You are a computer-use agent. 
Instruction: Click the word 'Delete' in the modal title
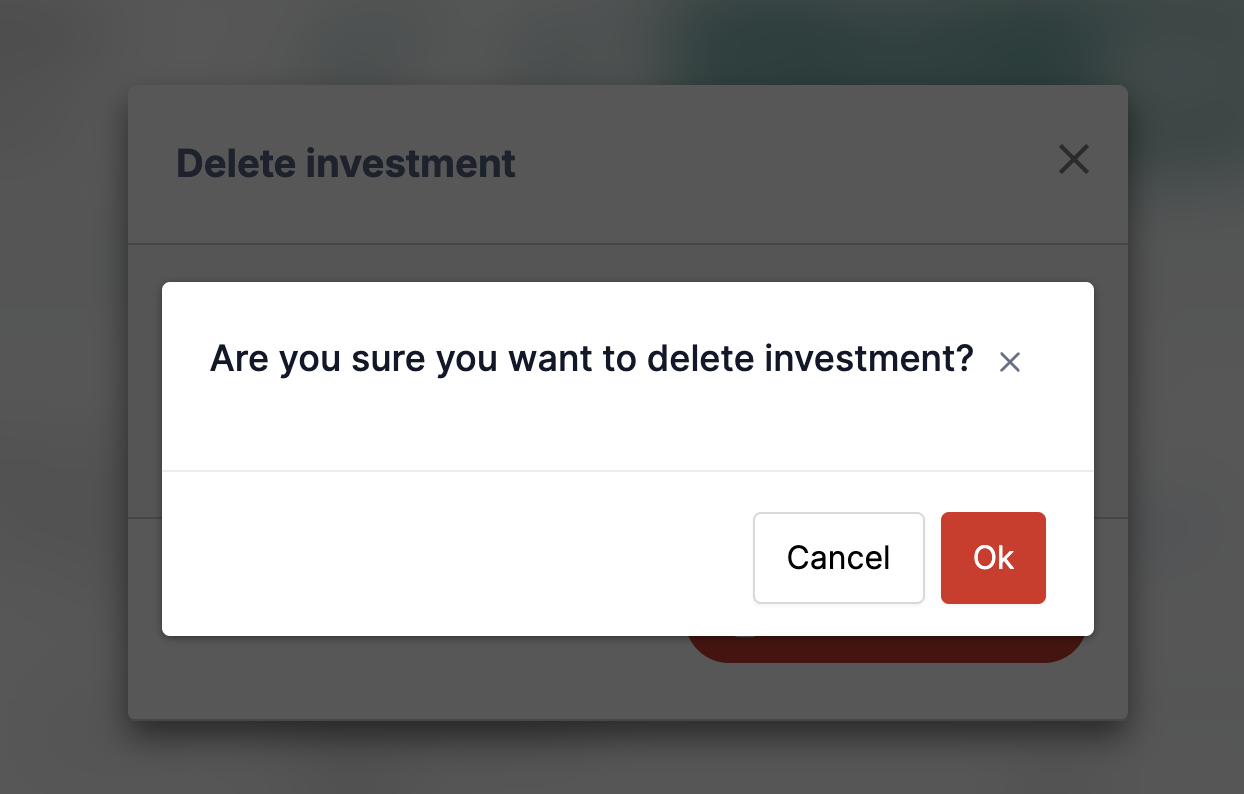(x=236, y=163)
